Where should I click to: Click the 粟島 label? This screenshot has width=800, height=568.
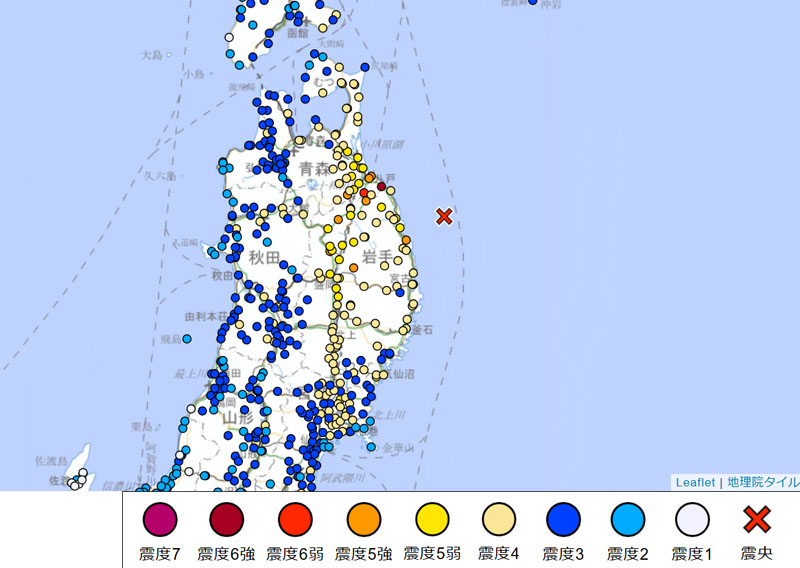click(x=141, y=426)
